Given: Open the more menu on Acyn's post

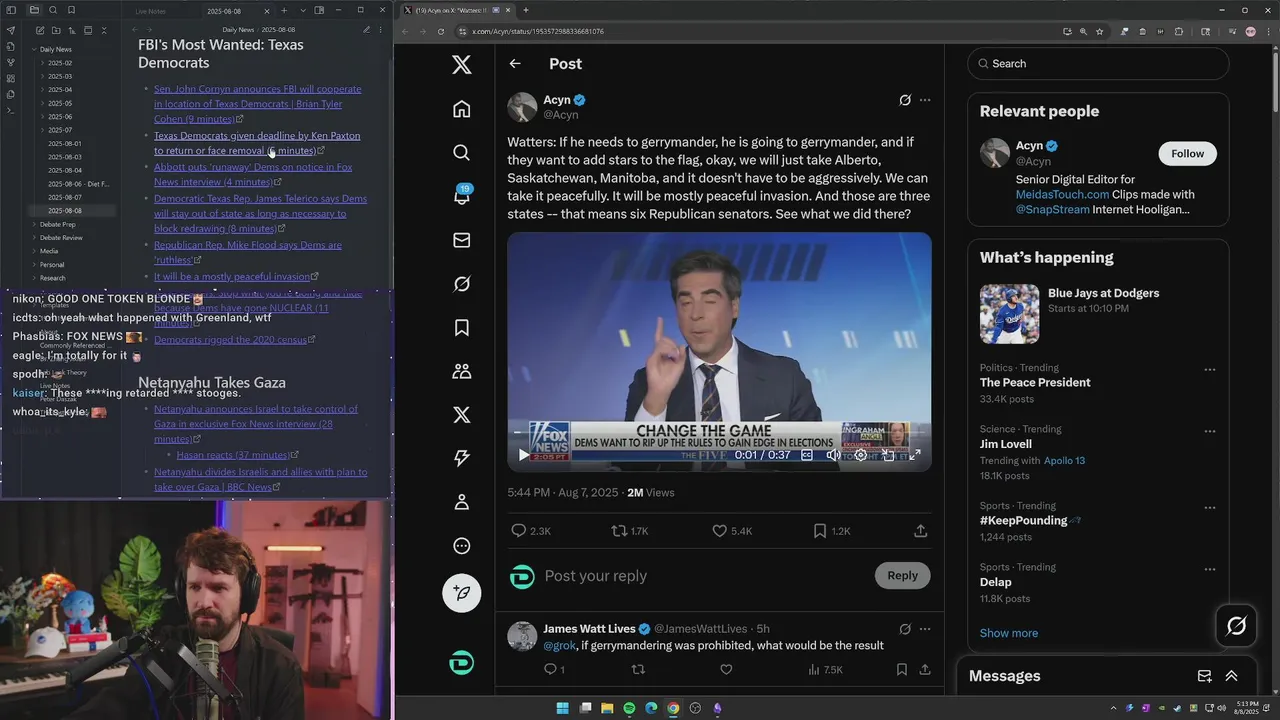Looking at the screenshot, I should [x=925, y=100].
